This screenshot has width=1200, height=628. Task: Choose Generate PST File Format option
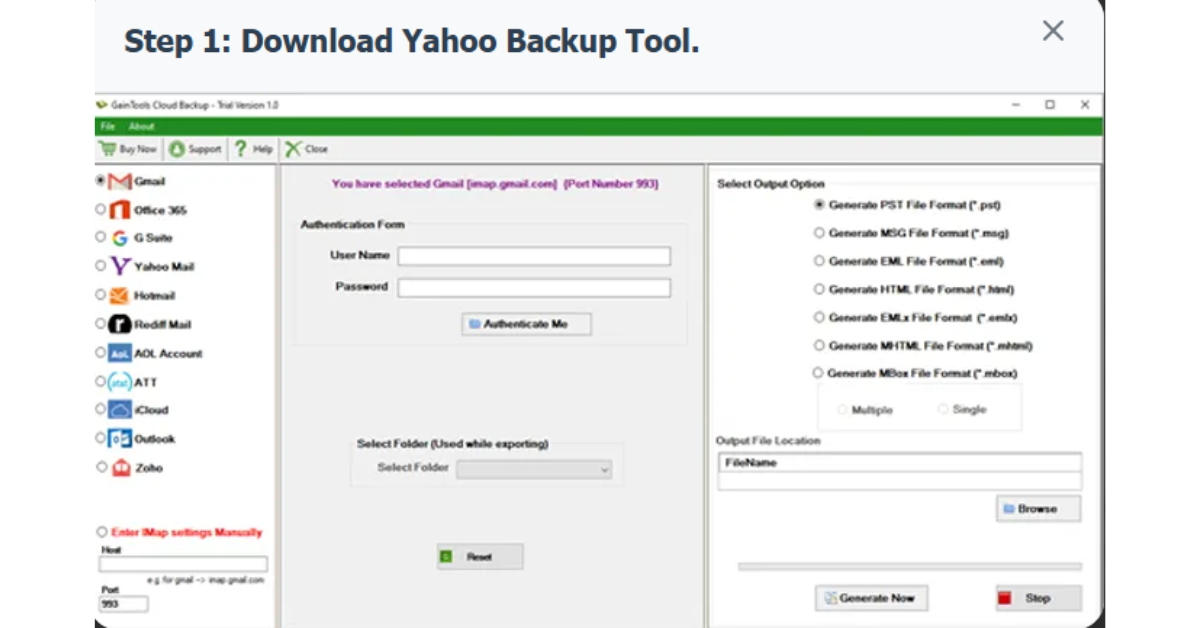[x=819, y=205]
